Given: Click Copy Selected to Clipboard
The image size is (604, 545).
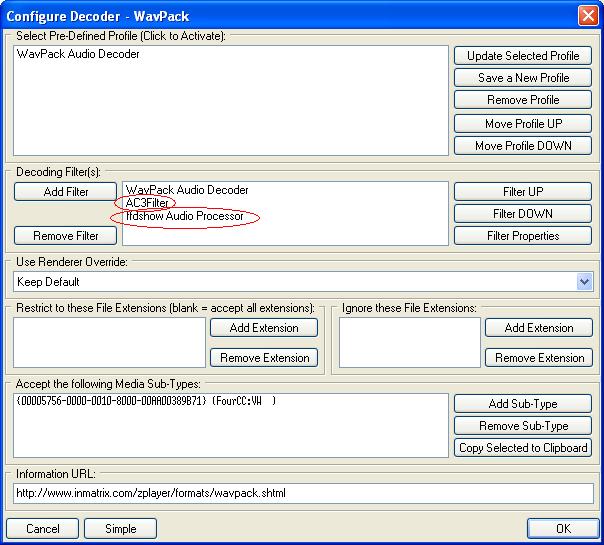Looking at the screenshot, I should point(523,448).
